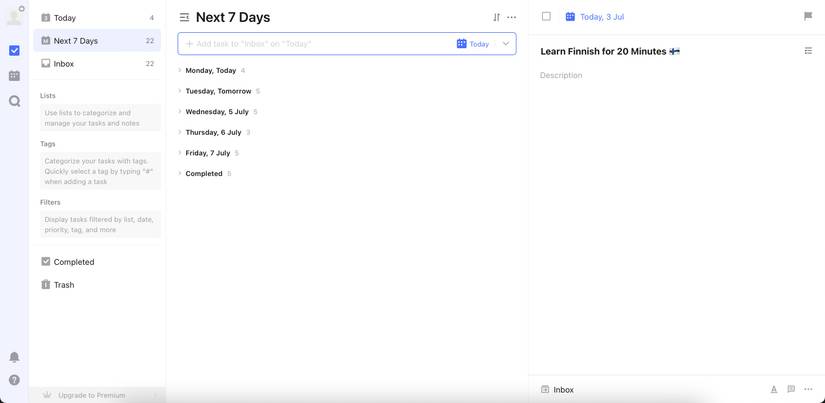Mark Learn Finnish task as complete
The height and width of the screenshot is (403, 825).
coord(546,16)
